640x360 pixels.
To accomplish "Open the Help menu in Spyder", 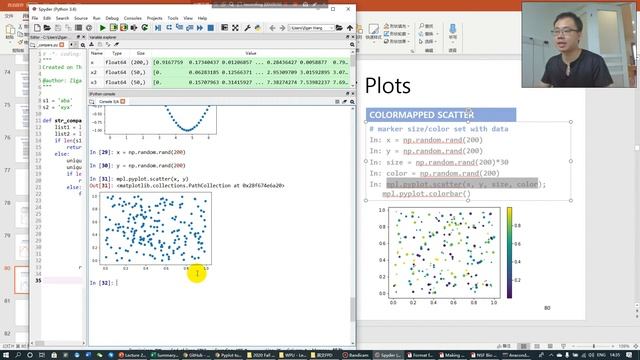I will [x=202, y=18].
